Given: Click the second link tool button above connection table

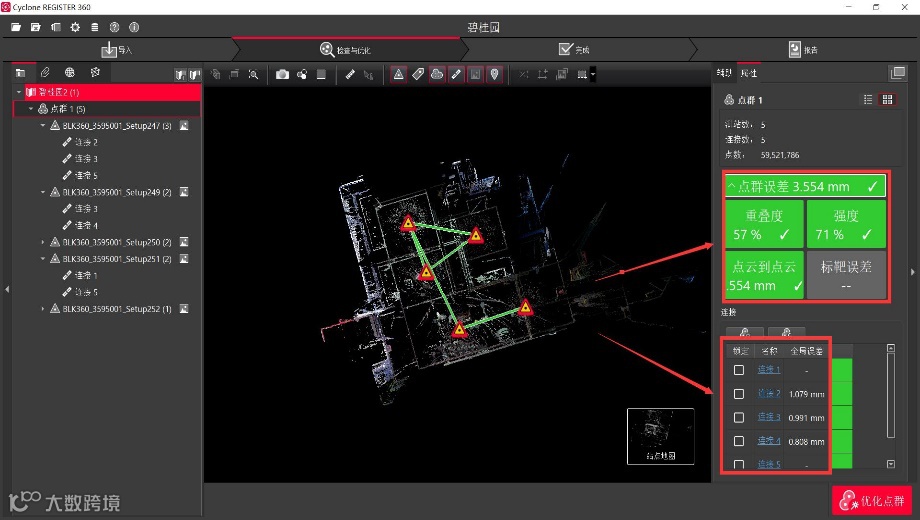Looking at the screenshot, I should point(786,332).
